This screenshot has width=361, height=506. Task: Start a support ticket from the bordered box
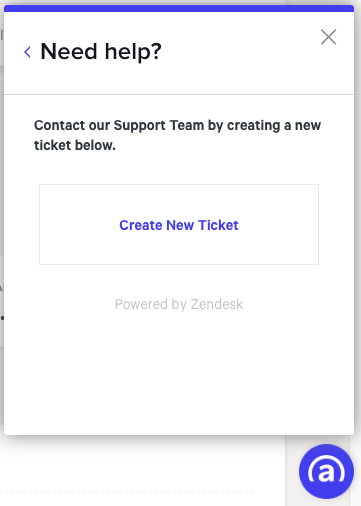(179, 224)
